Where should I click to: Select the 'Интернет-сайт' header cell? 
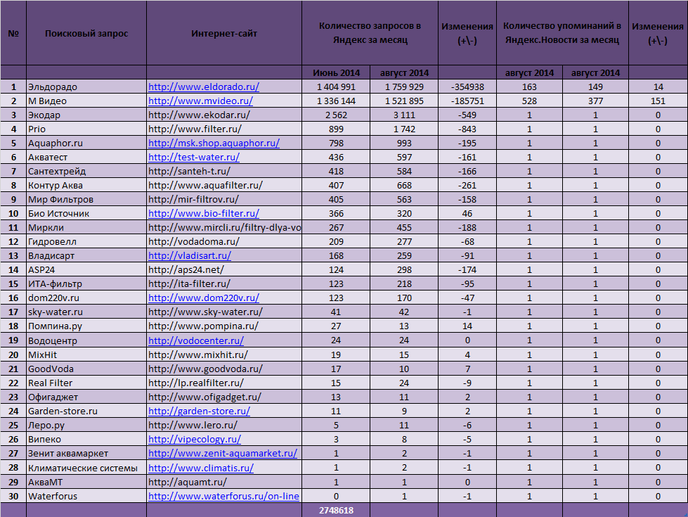tap(224, 33)
